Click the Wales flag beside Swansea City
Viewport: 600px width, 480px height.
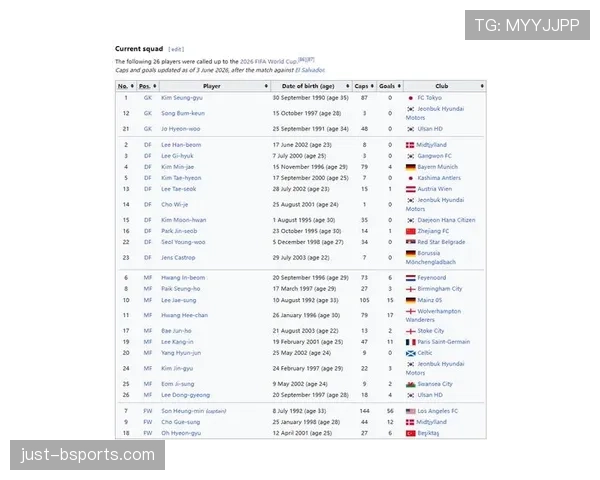tap(411, 384)
